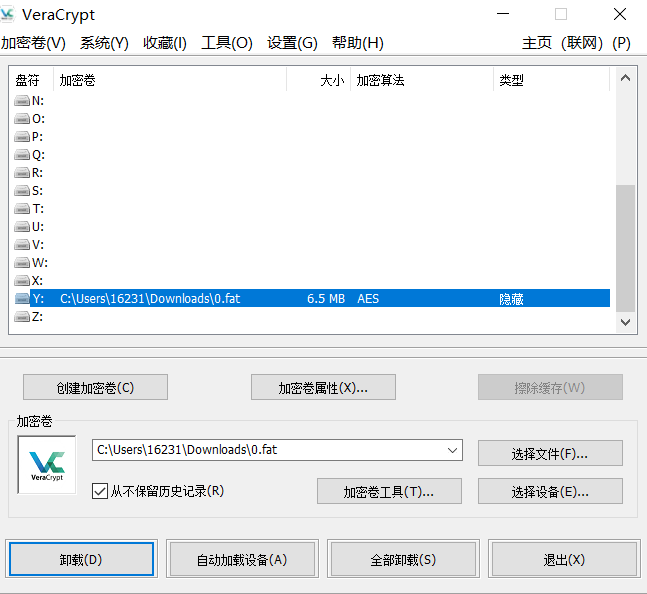The image size is (647, 594).
Task: Click the 类型 column header
Action: [x=551, y=80]
